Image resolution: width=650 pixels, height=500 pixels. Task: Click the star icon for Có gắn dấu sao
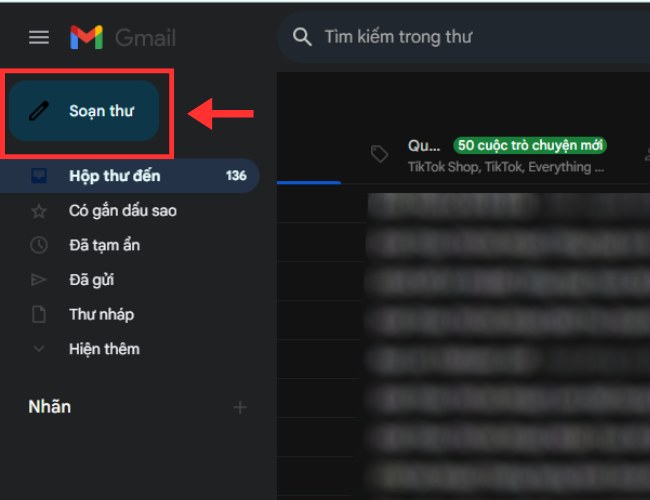point(39,211)
